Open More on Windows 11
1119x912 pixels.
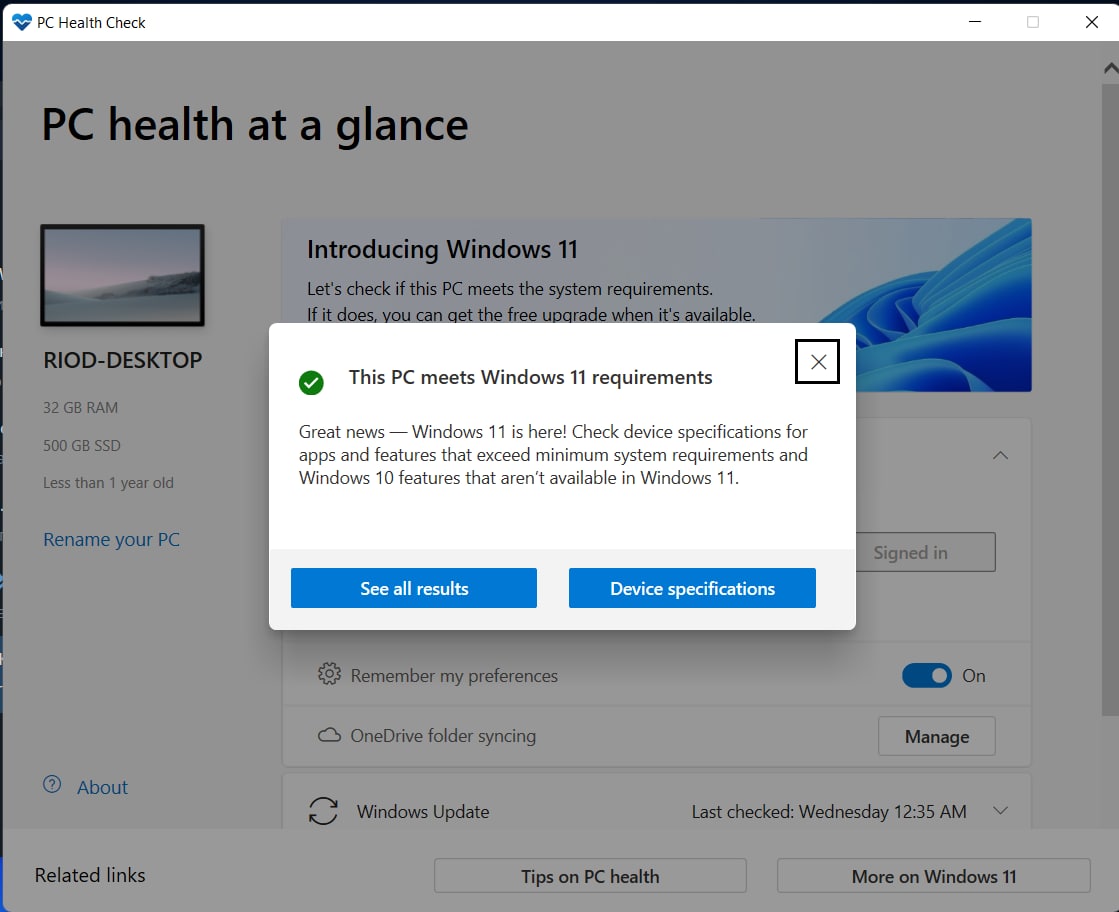pos(933,876)
